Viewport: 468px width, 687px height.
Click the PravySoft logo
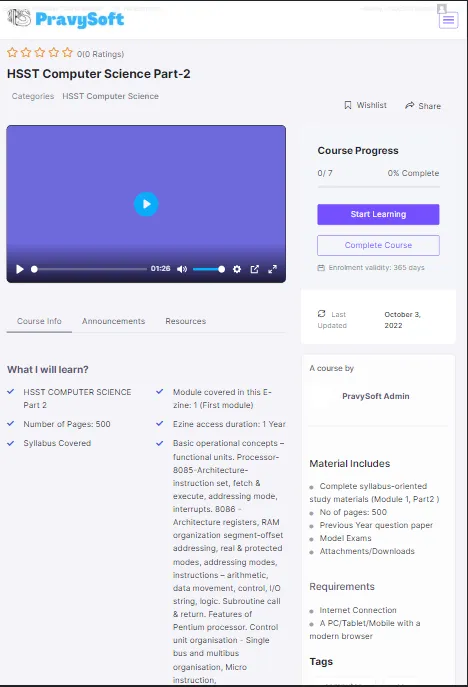[66, 18]
